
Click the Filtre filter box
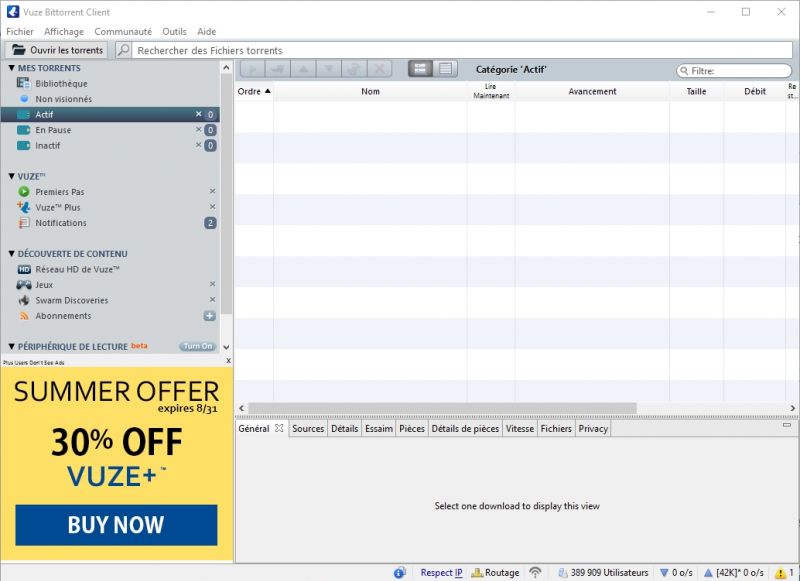click(734, 71)
